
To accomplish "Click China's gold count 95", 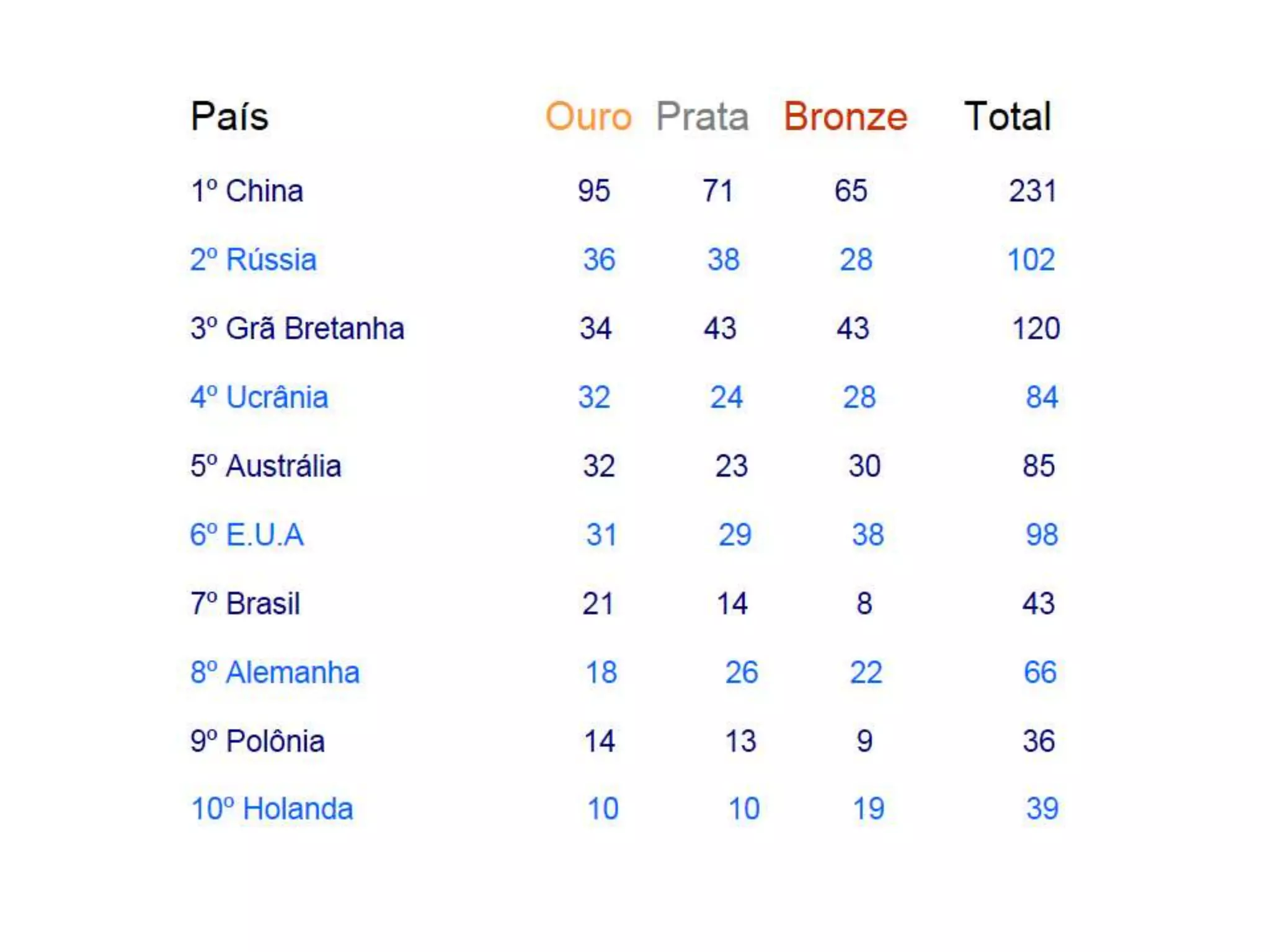I will (x=593, y=191).
